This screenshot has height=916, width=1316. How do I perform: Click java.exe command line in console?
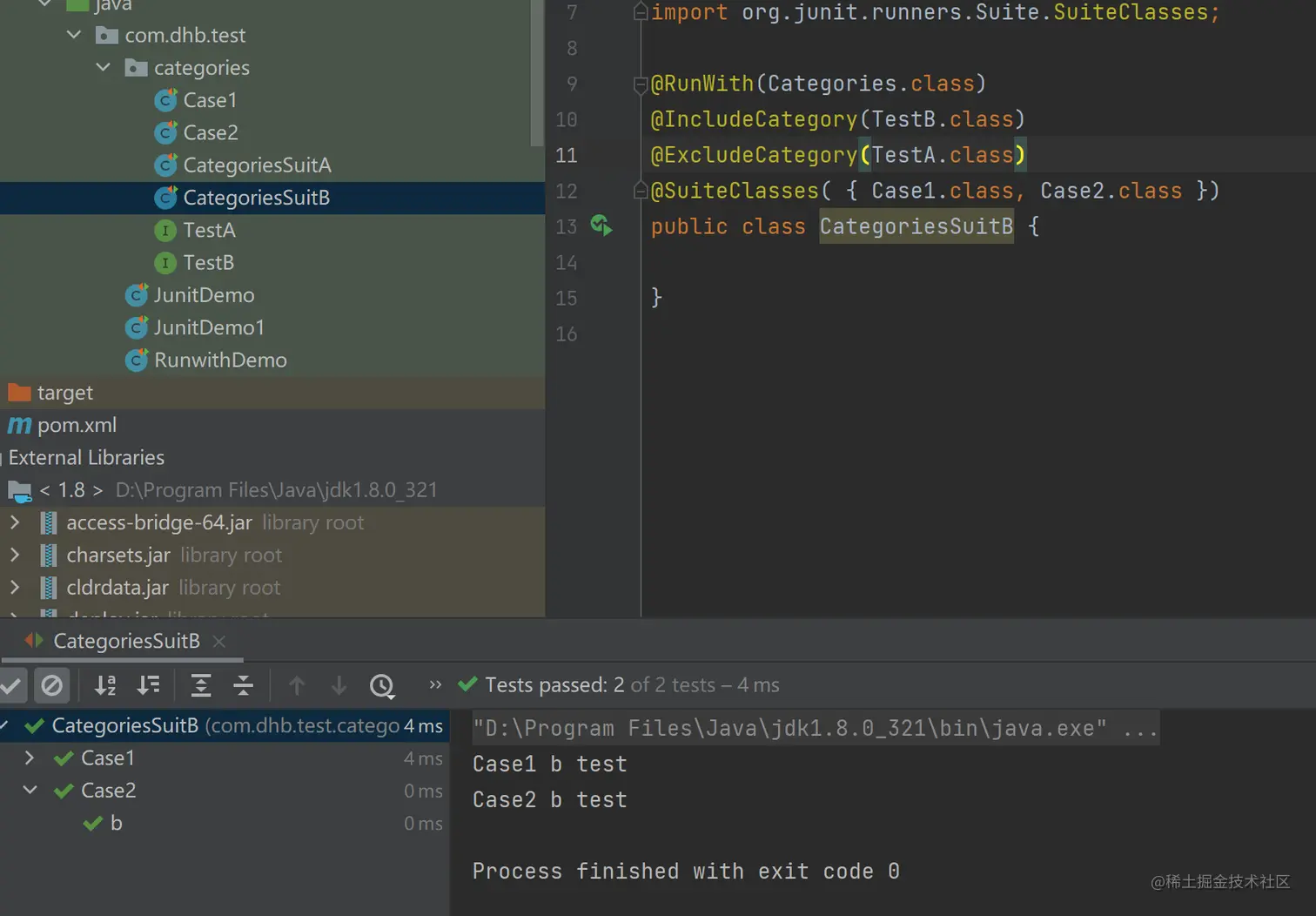pos(816,728)
